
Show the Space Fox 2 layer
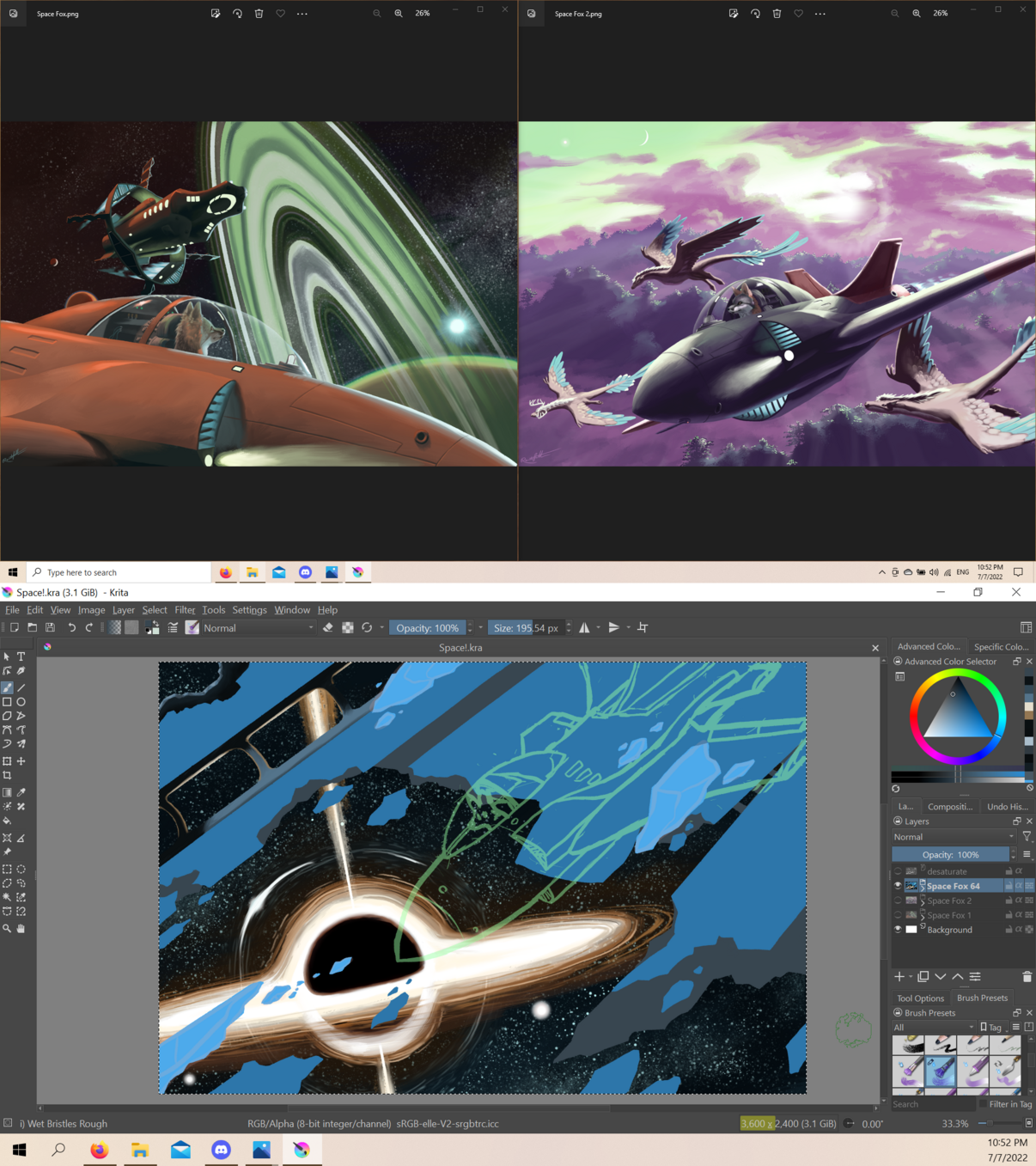pos(898,900)
